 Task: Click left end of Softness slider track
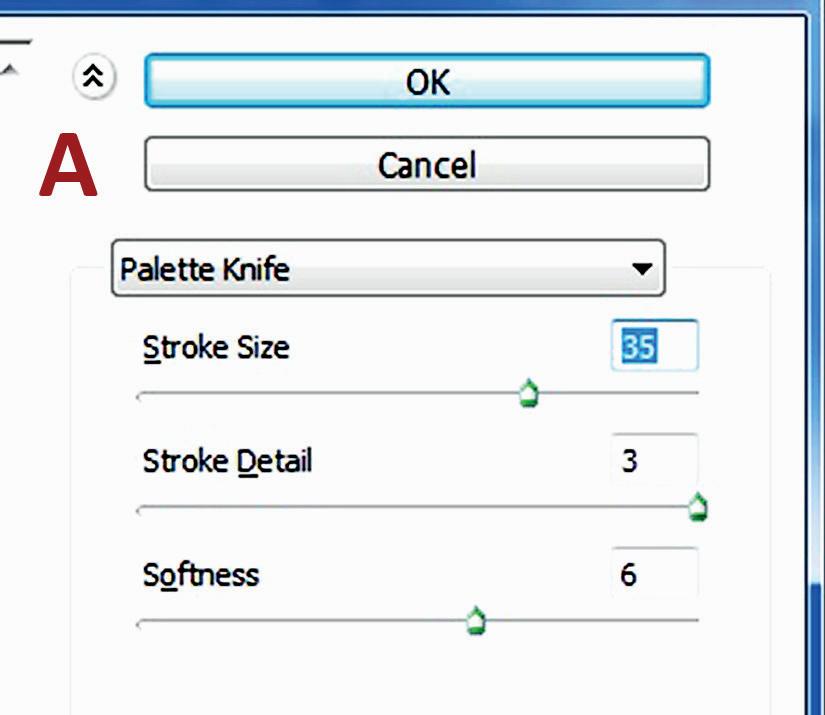(142, 622)
